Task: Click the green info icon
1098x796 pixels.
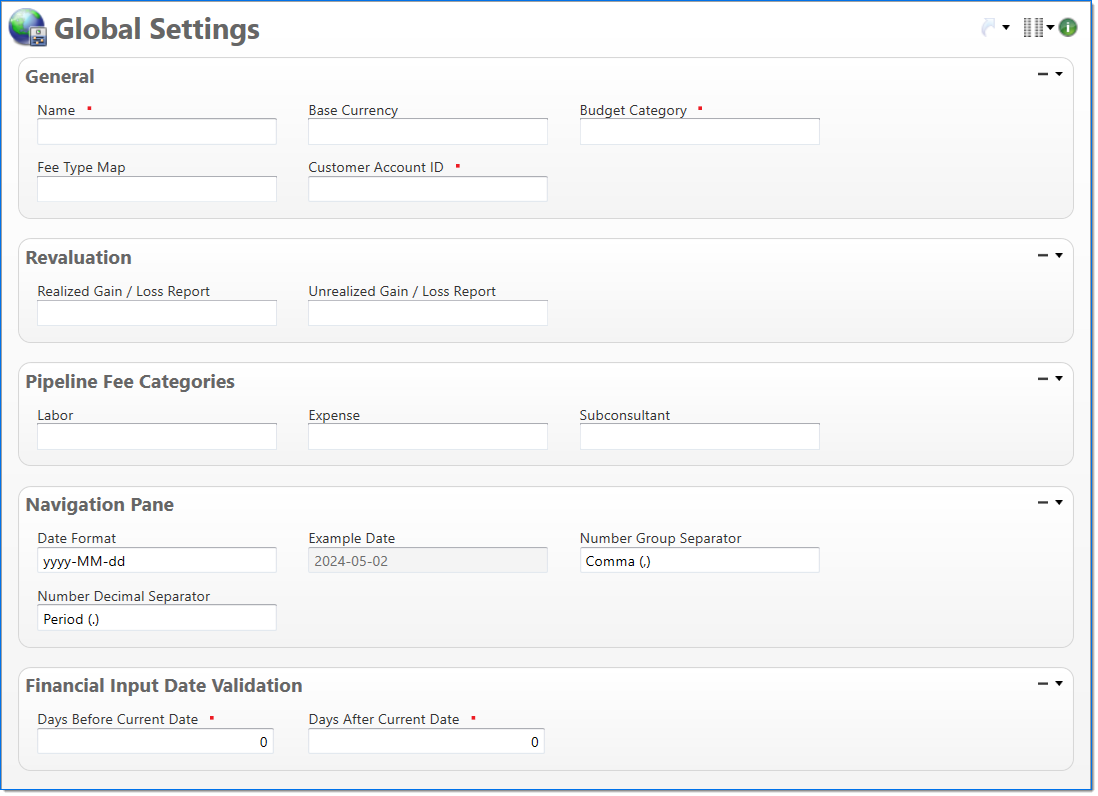Action: pos(1068,28)
